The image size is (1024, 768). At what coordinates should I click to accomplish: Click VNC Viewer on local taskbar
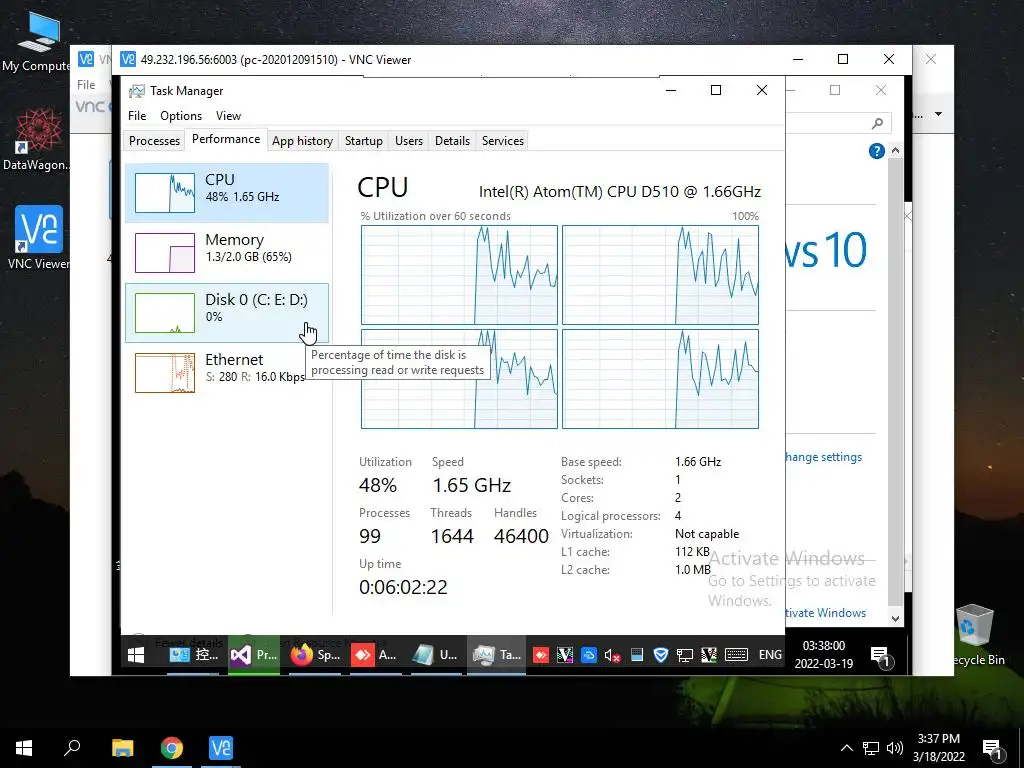[221, 748]
